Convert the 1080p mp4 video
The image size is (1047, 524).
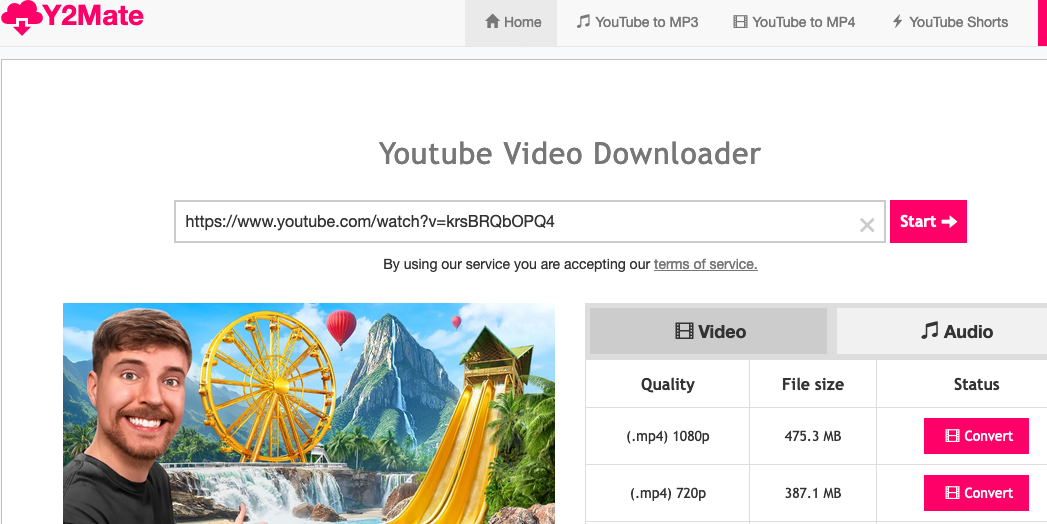click(x=976, y=436)
